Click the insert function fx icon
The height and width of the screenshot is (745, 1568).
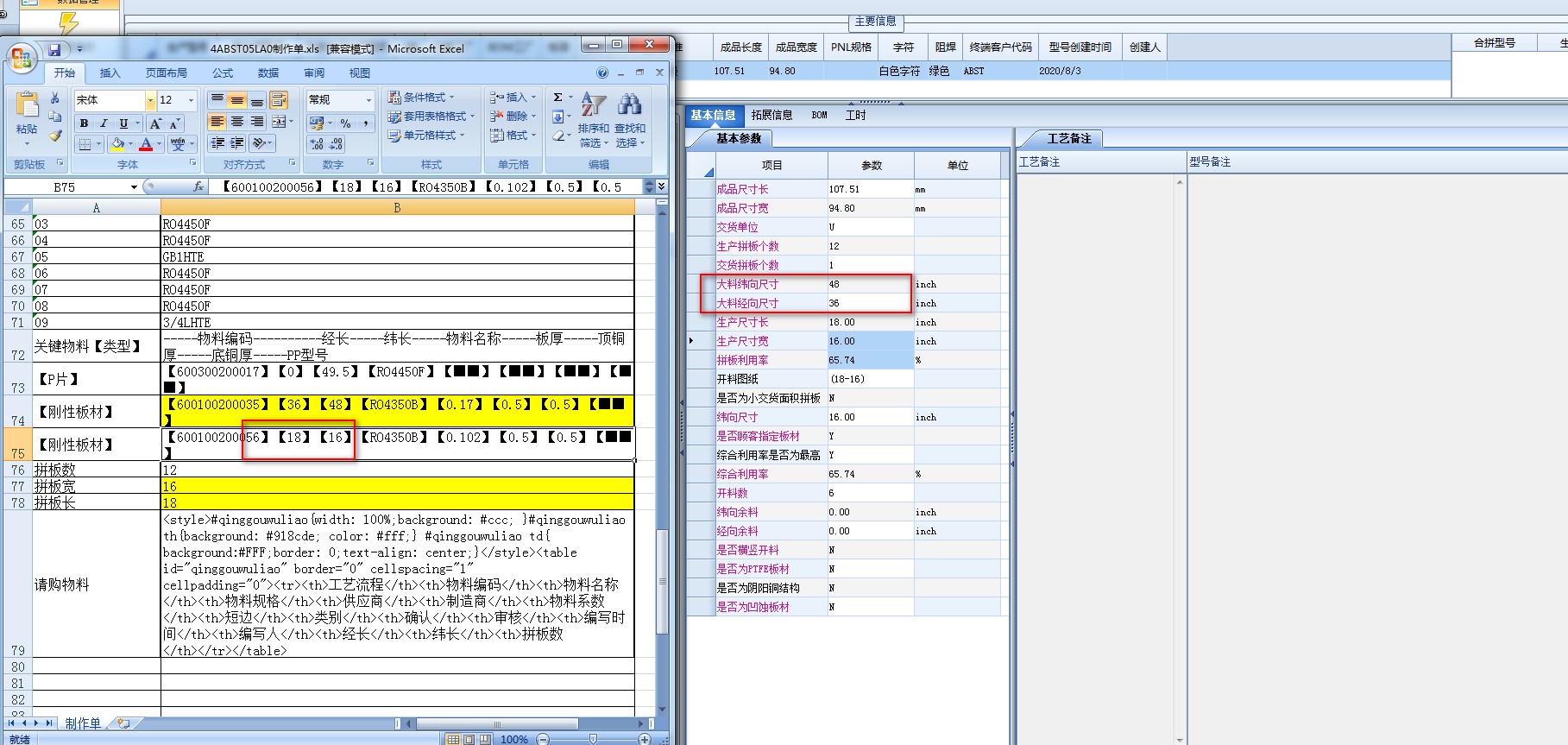(198, 186)
